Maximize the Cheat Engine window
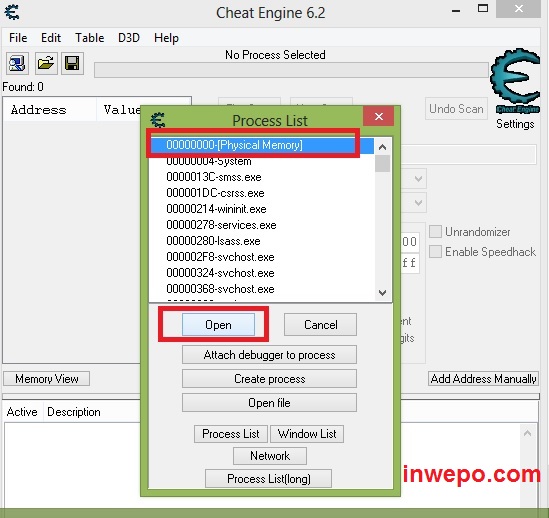This screenshot has height=518, width=549. point(483,8)
